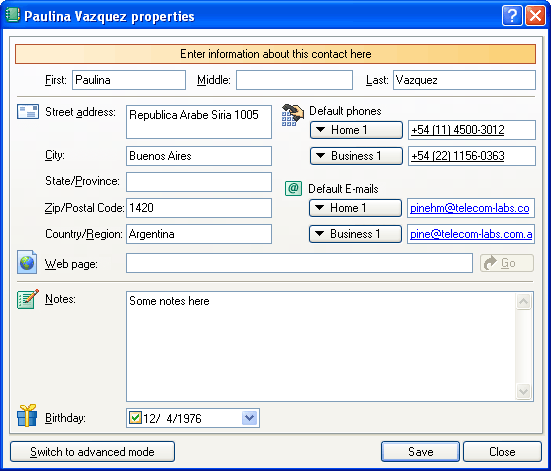Viewport: 551px width, 471px height.
Task: Click the Notes scrollbar down arrow
Action: pyautogui.click(x=523, y=392)
